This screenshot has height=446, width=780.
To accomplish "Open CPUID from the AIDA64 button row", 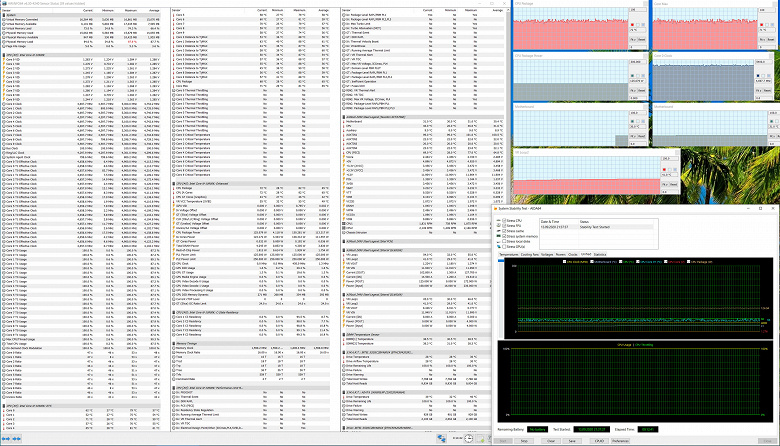I will pos(599,441).
